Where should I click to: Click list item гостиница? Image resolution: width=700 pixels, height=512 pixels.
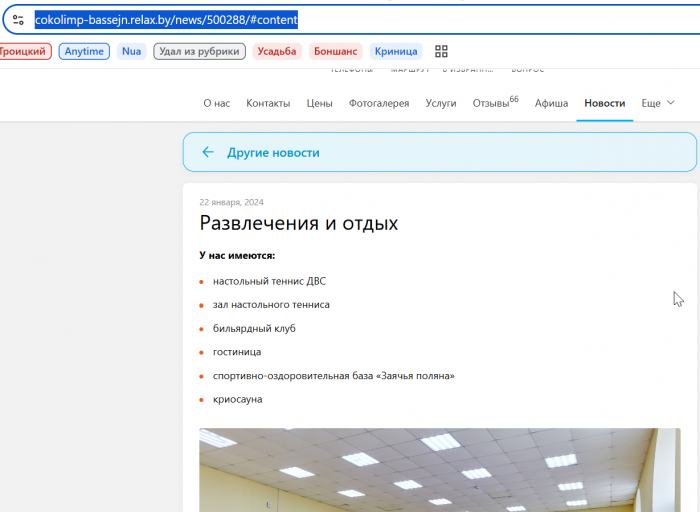coord(237,352)
